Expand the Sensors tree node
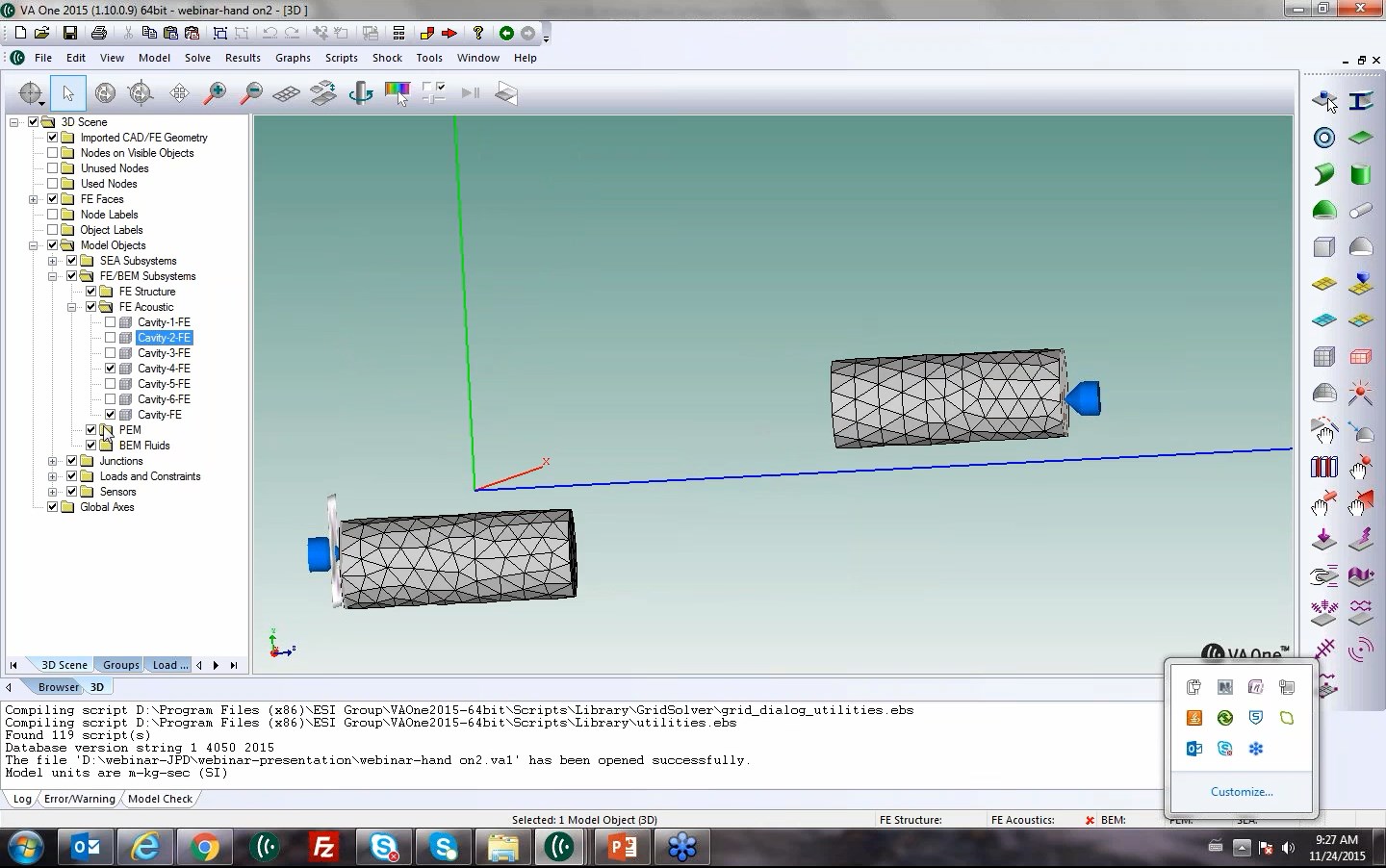This screenshot has height=868, width=1386. coord(52,492)
